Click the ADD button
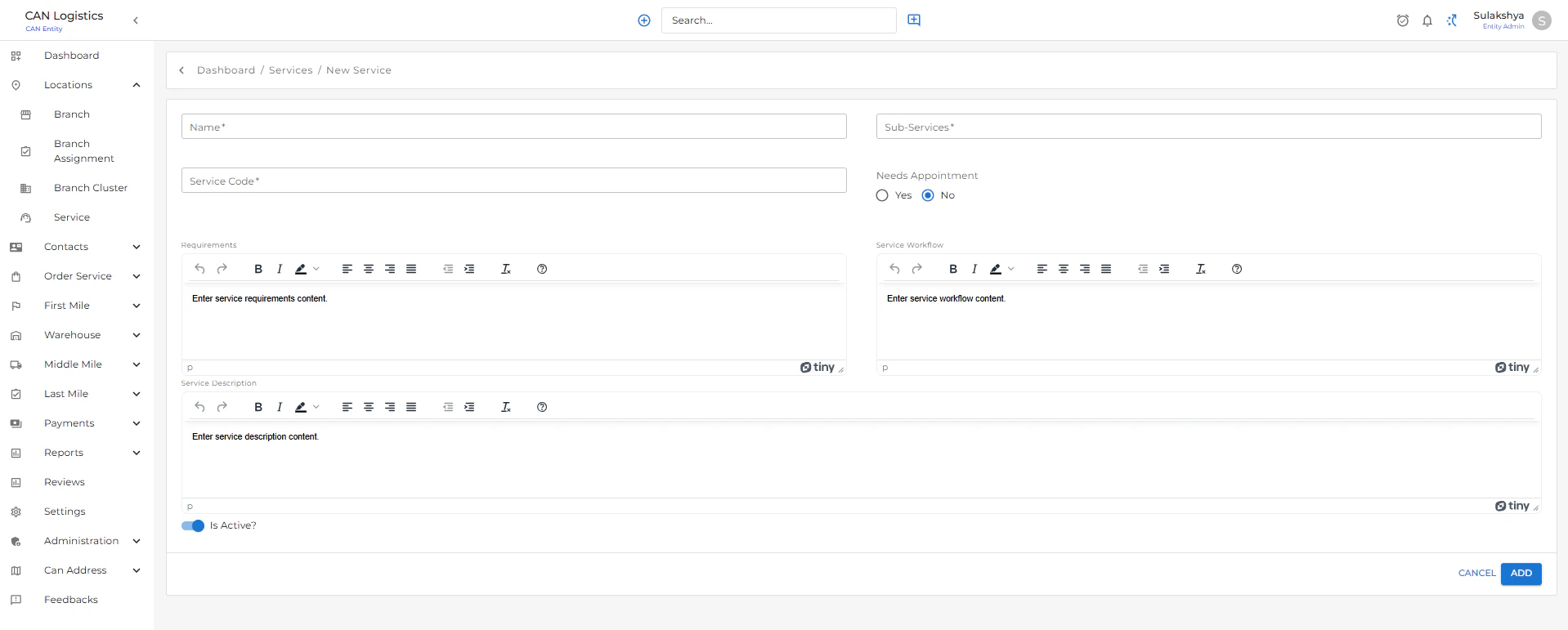The image size is (1568, 630). click(1521, 574)
